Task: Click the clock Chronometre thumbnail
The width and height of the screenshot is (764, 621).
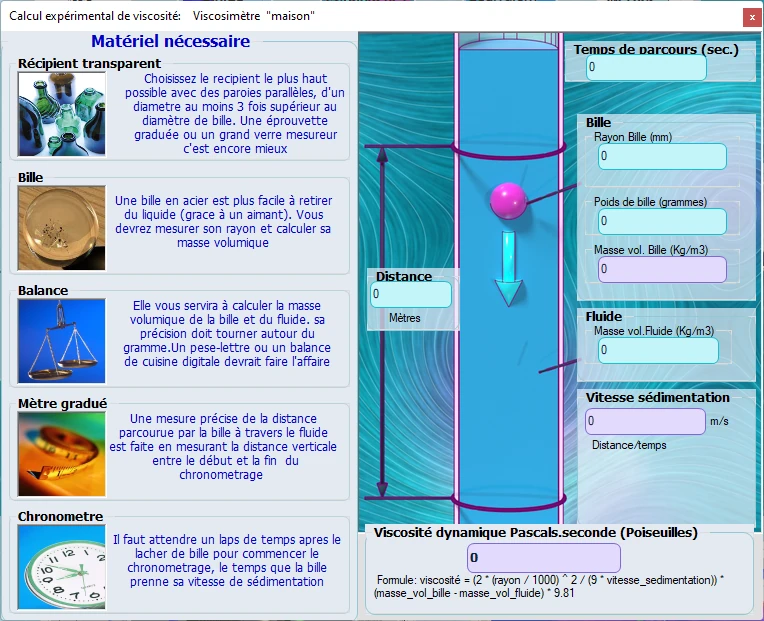Action: pos(61,567)
